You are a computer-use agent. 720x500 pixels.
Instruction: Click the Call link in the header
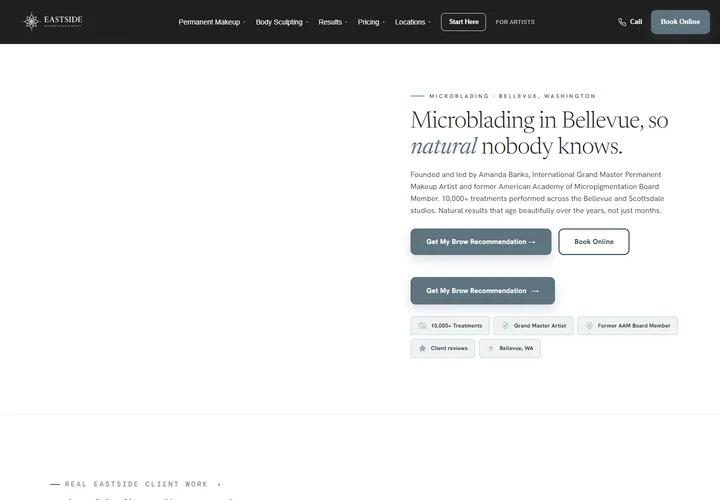click(630, 22)
